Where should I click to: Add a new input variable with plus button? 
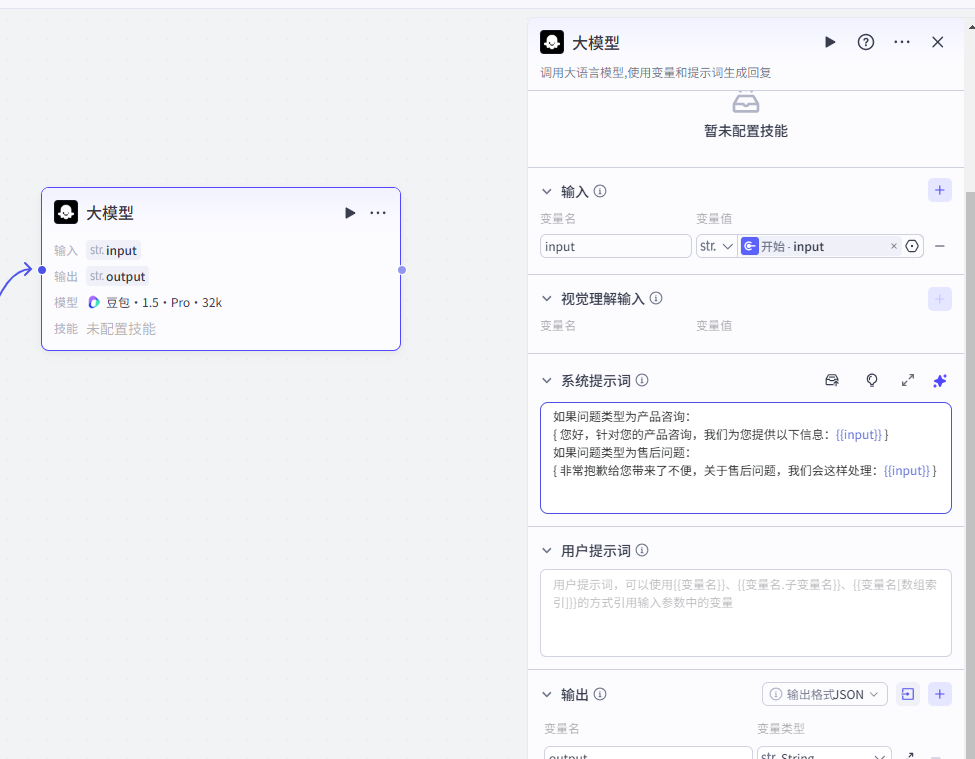pos(939,190)
